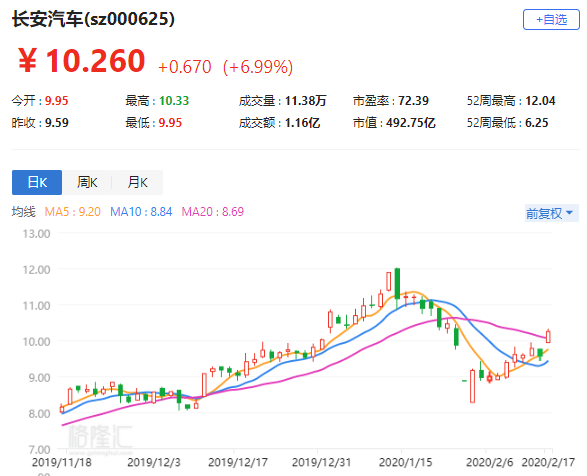Click the MA5 : 9.20 legend label
This screenshot has height=476, width=587.
pos(73,212)
